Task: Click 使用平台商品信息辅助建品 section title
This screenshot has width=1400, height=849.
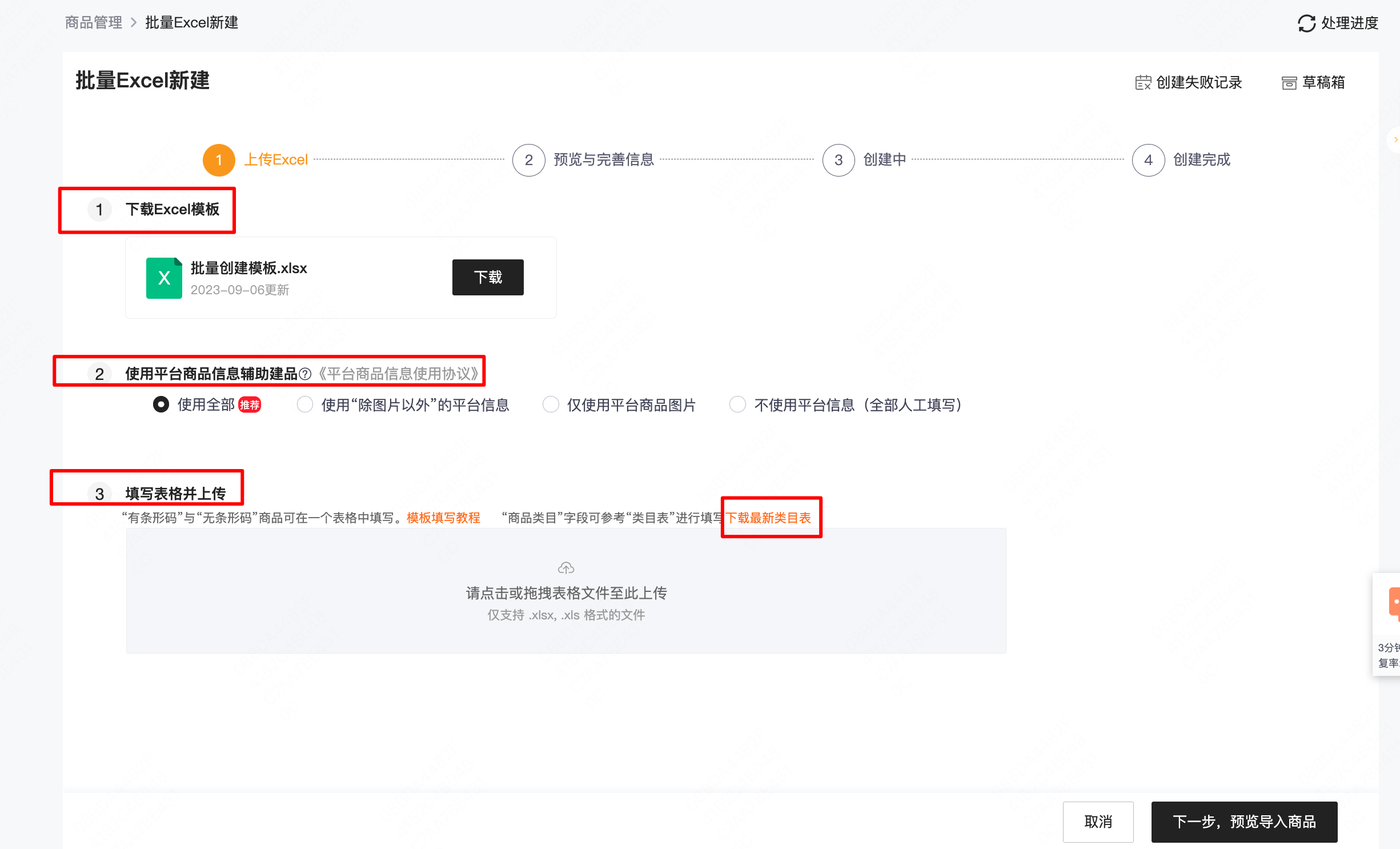Action: 211,374
